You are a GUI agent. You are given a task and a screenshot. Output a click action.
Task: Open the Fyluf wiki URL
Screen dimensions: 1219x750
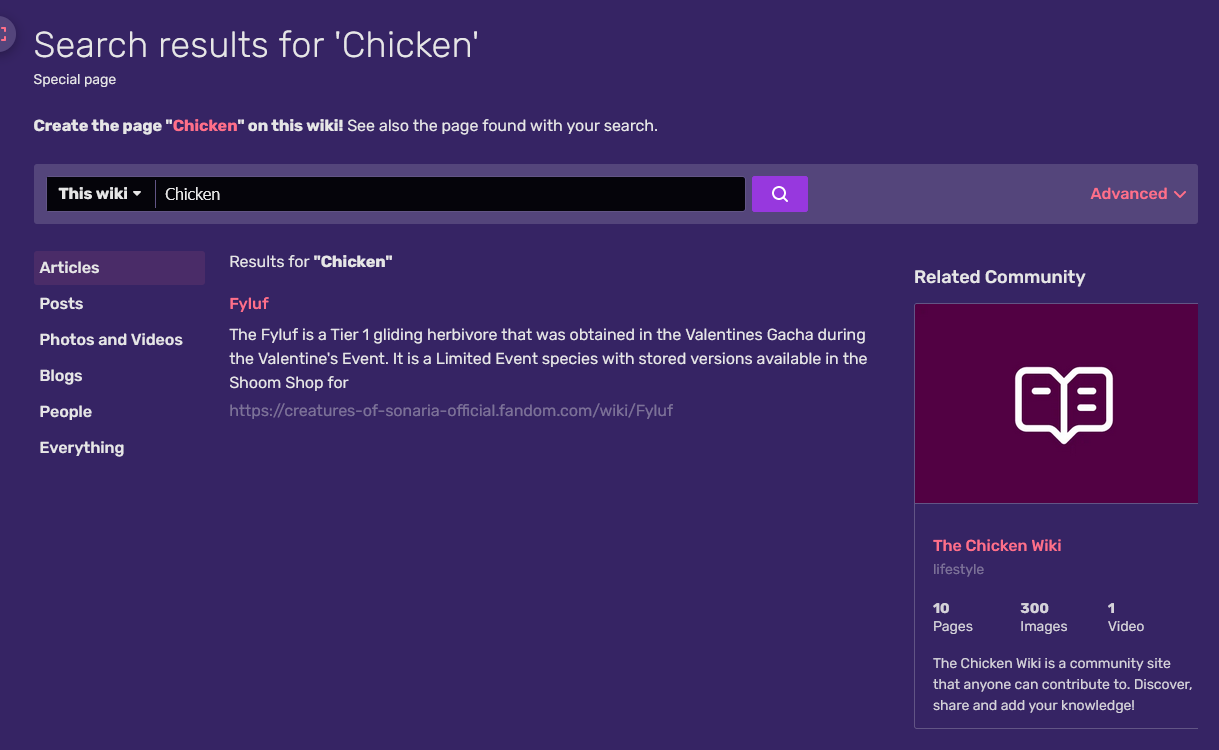click(451, 410)
